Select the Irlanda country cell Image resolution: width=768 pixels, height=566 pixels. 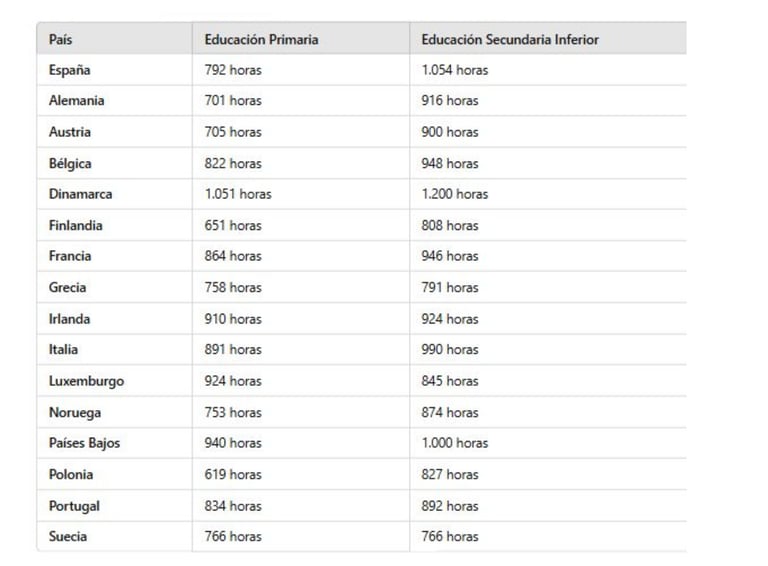point(69,319)
